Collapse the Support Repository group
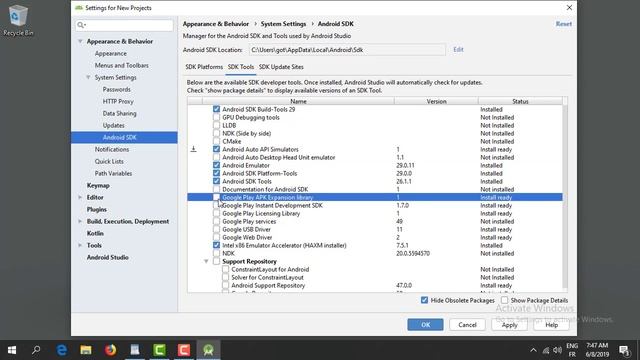The width and height of the screenshot is (640, 360). click(206, 261)
